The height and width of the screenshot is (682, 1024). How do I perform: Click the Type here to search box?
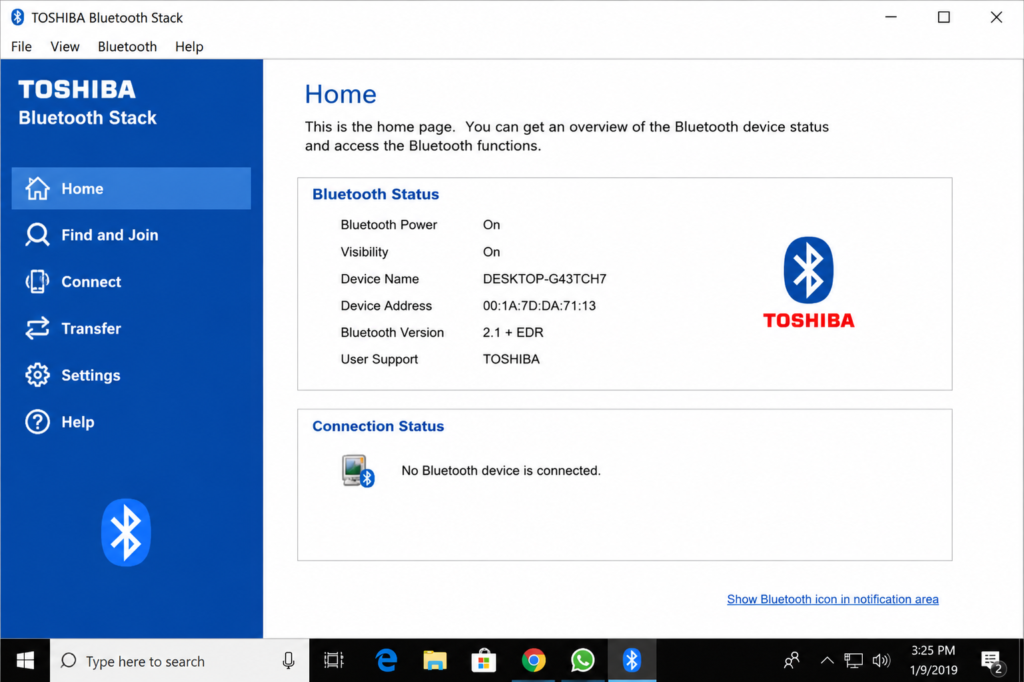pos(179,660)
